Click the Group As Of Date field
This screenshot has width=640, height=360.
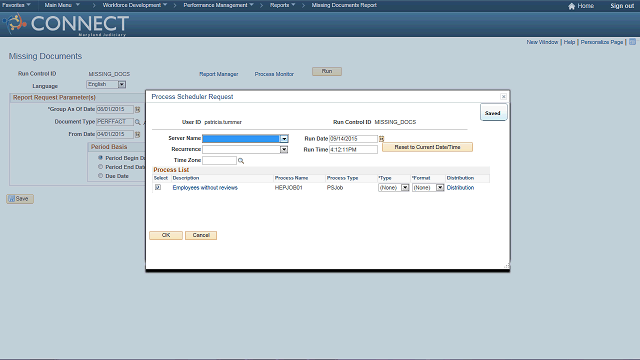[x=115, y=109]
